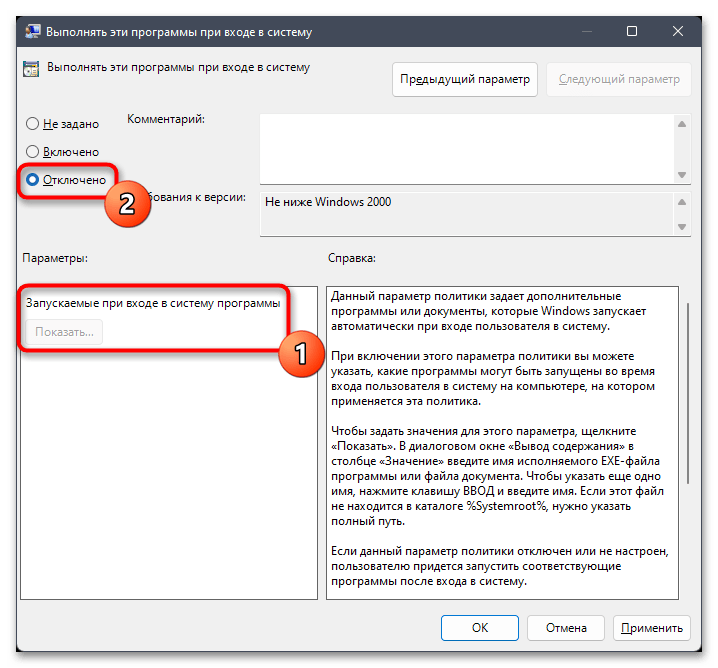718x668 pixels.
Task: Confirm with the OK button
Action: click(479, 628)
